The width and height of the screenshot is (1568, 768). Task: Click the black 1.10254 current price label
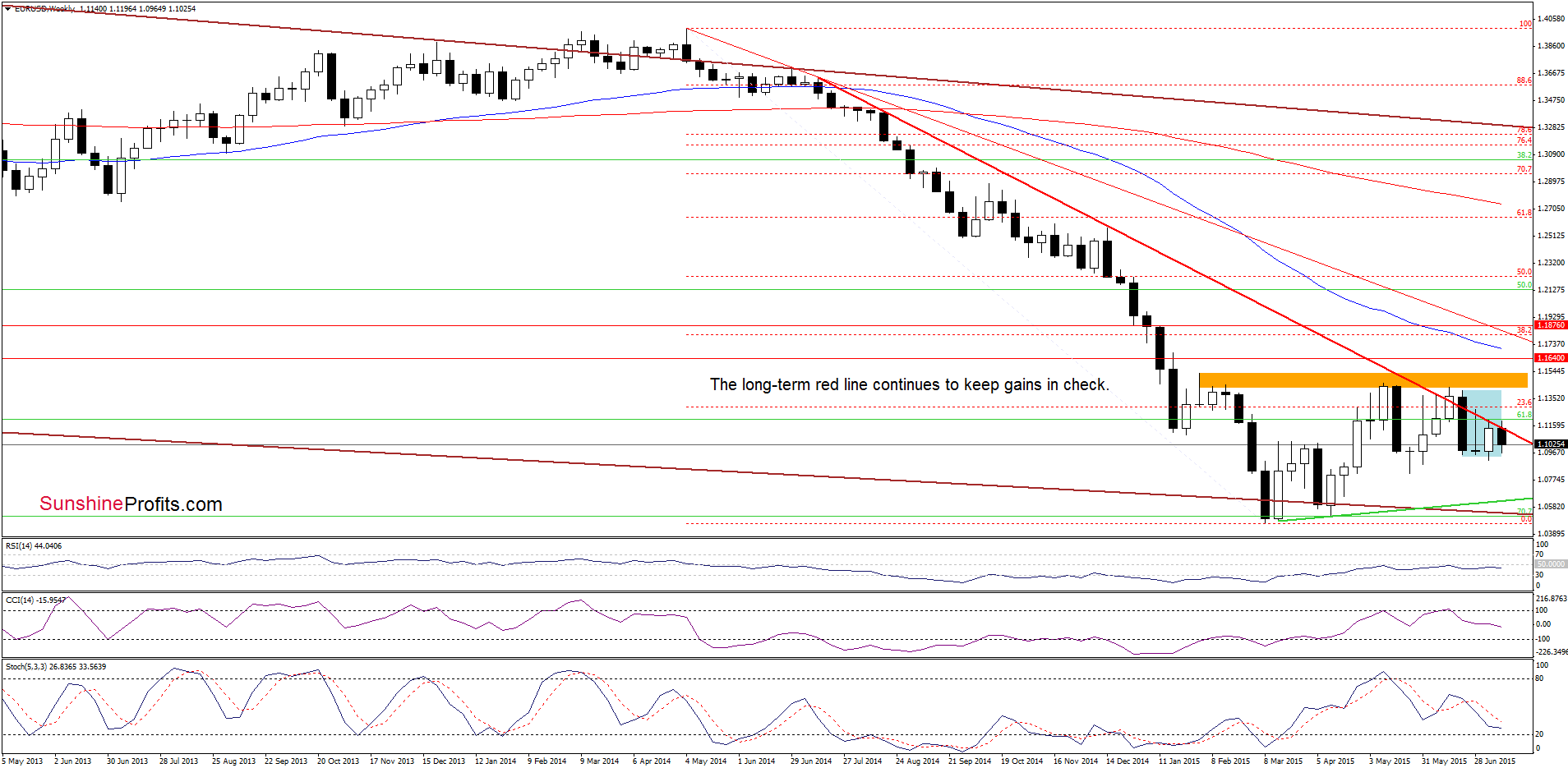tap(1551, 444)
